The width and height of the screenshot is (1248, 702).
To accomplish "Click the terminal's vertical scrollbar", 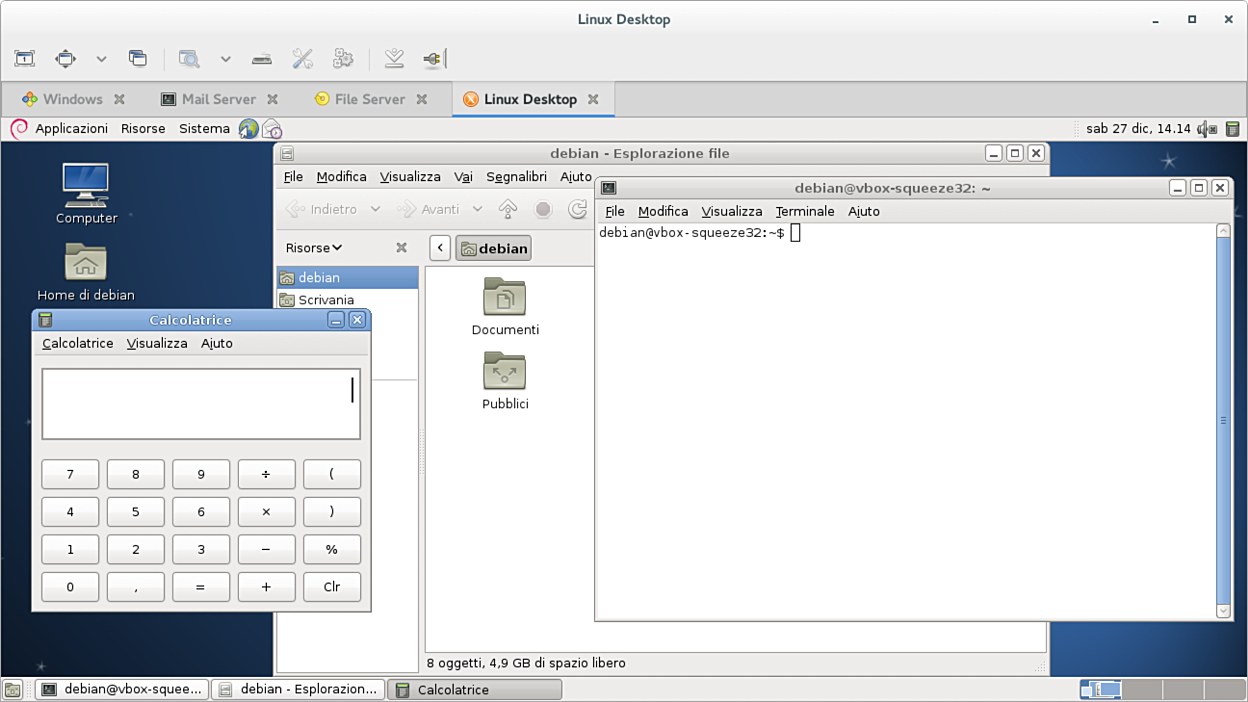I will (1223, 420).
